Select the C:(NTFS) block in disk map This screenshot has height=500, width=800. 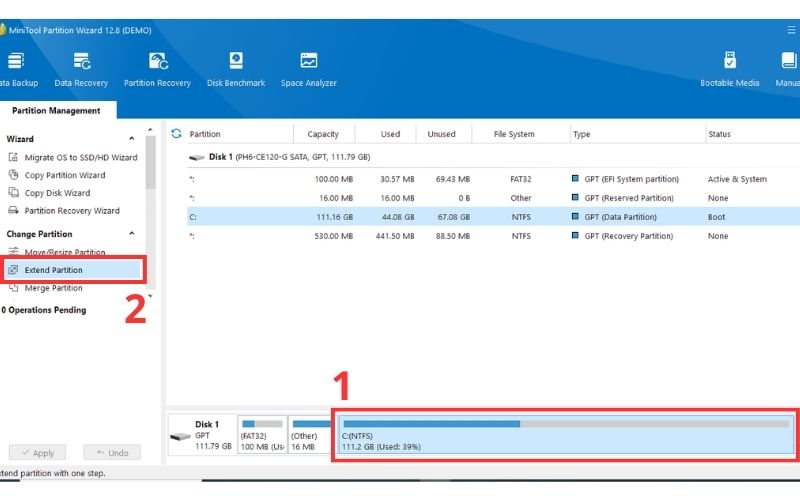click(x=566, y=435)
